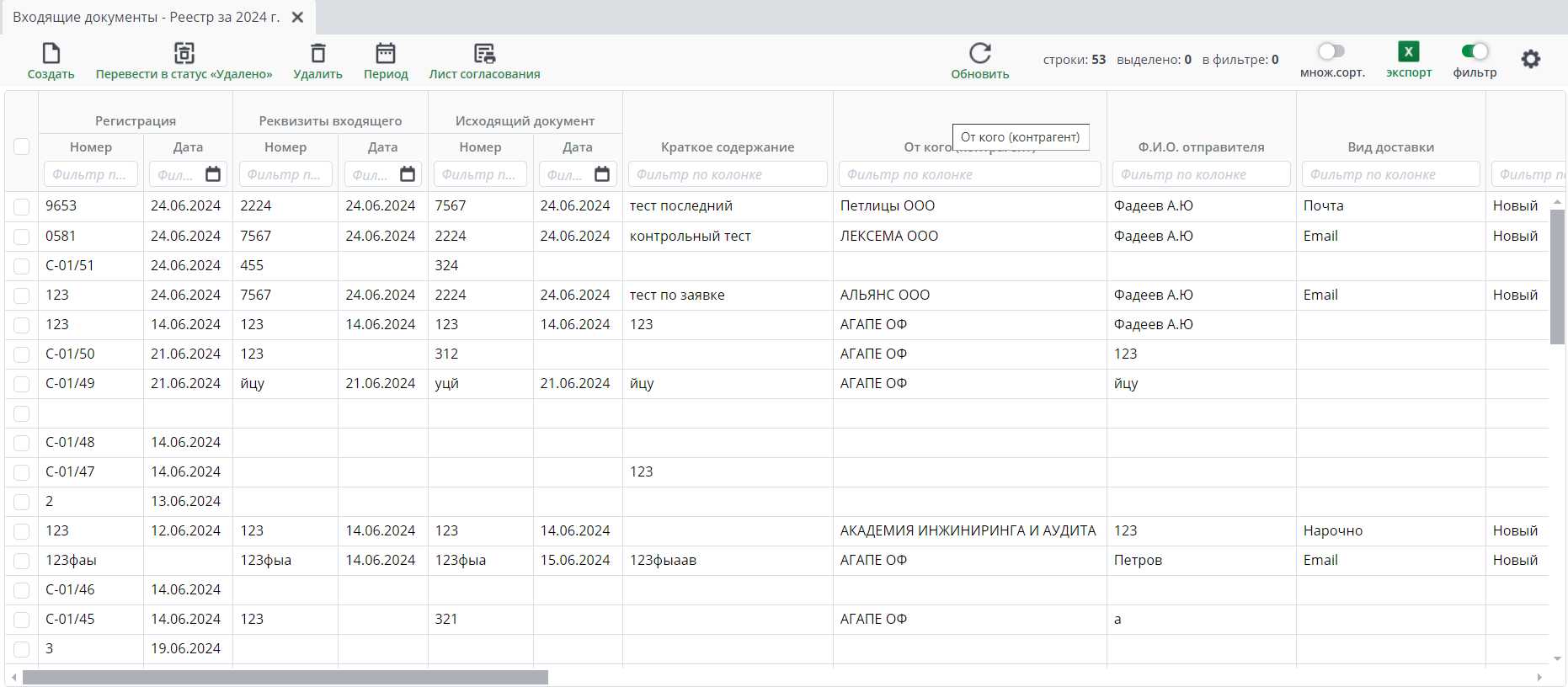The width and height of the screenshot is (1568, 687).
Task: Sort by Краткое содержание column header
Action: point(728,147)
